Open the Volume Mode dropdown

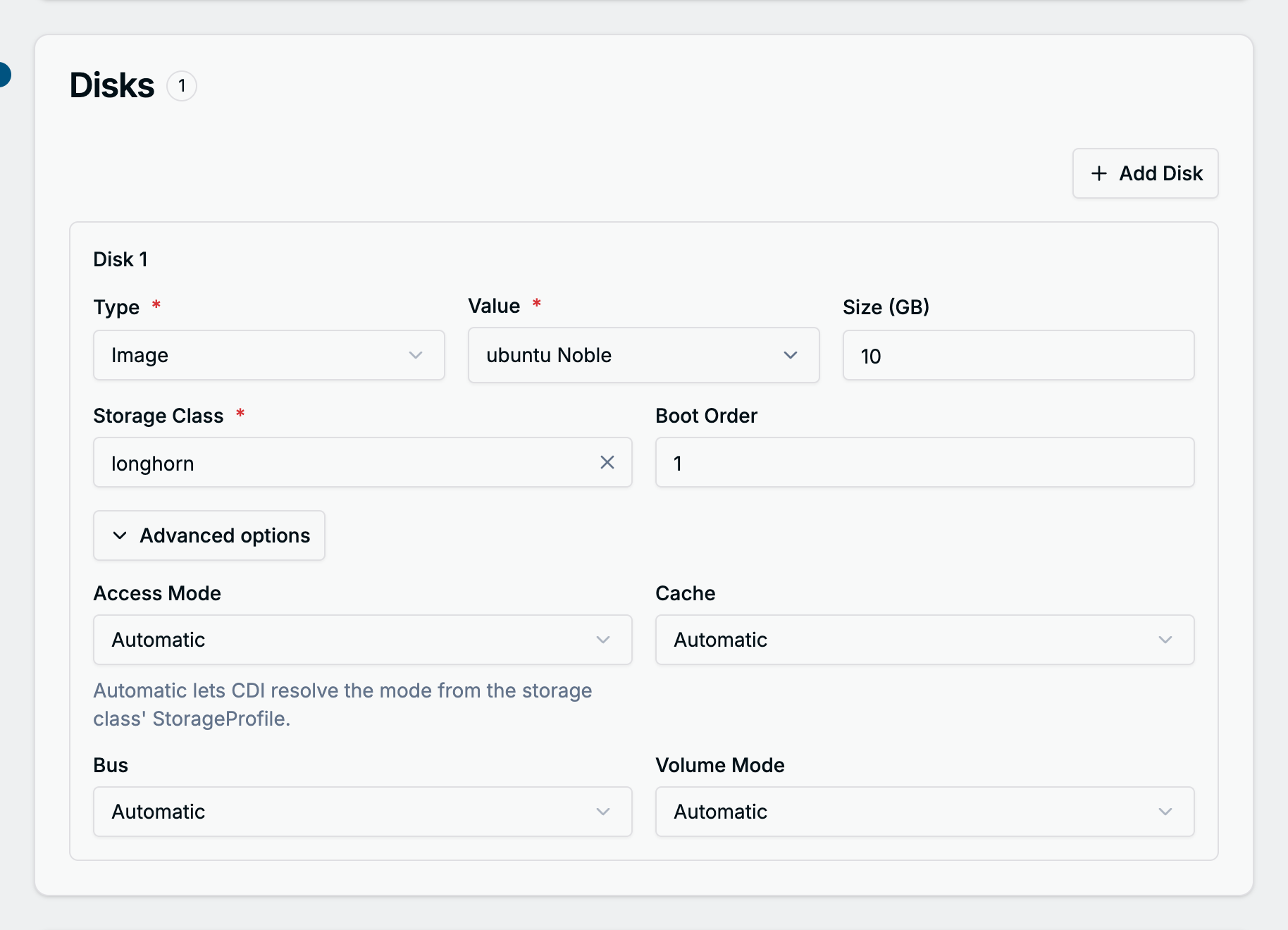[924, 812]
